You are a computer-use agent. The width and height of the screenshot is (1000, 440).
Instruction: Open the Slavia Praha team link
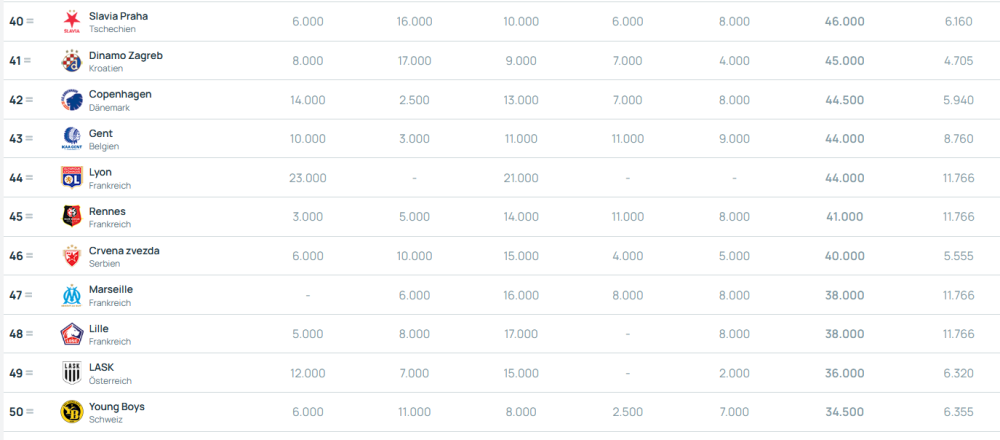[x=118, y=16]
